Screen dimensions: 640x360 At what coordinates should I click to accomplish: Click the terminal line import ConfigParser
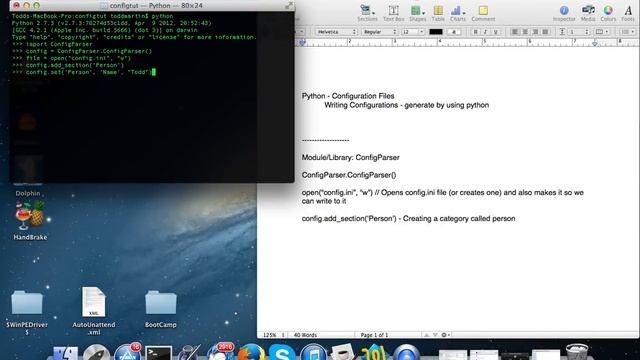(x=59, y=44)
